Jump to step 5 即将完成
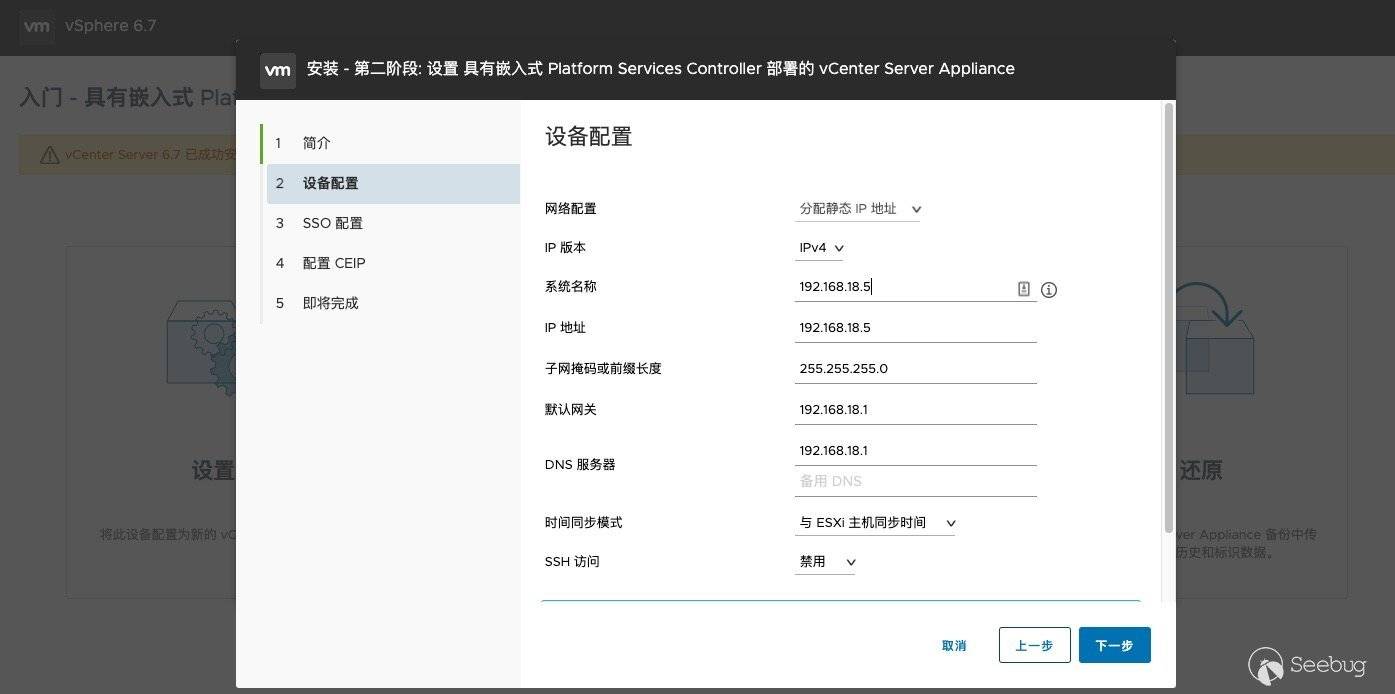This screenshot has width=1395, height=694. coord(330,303)
